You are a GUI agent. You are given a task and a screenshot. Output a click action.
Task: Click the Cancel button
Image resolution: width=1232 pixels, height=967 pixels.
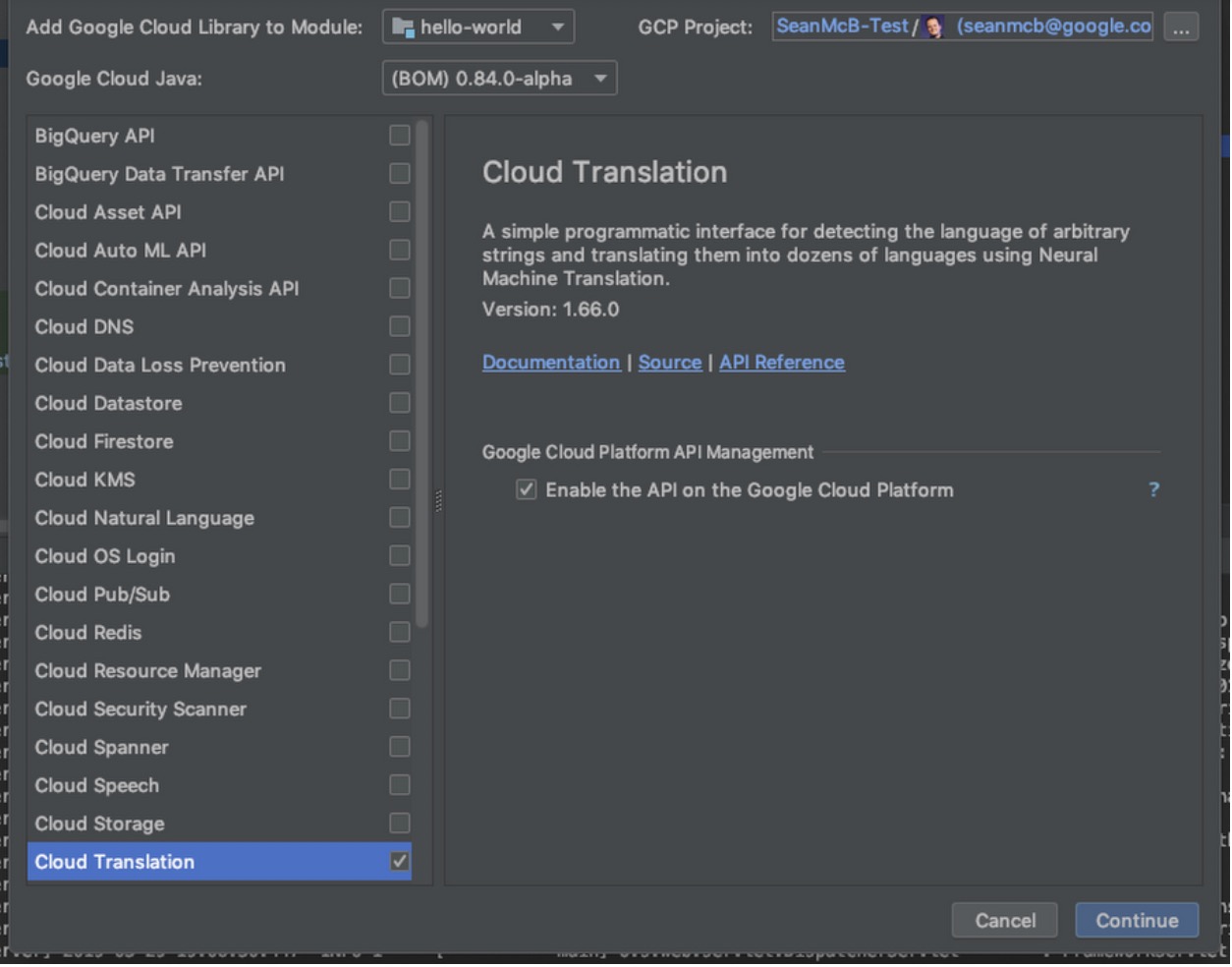click(x=1004, y=921)
